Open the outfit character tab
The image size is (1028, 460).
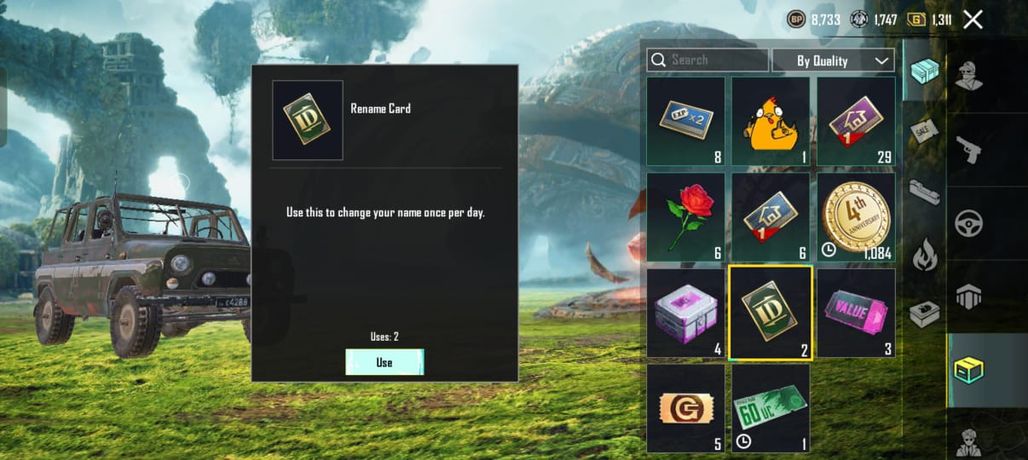coord(968,75)
